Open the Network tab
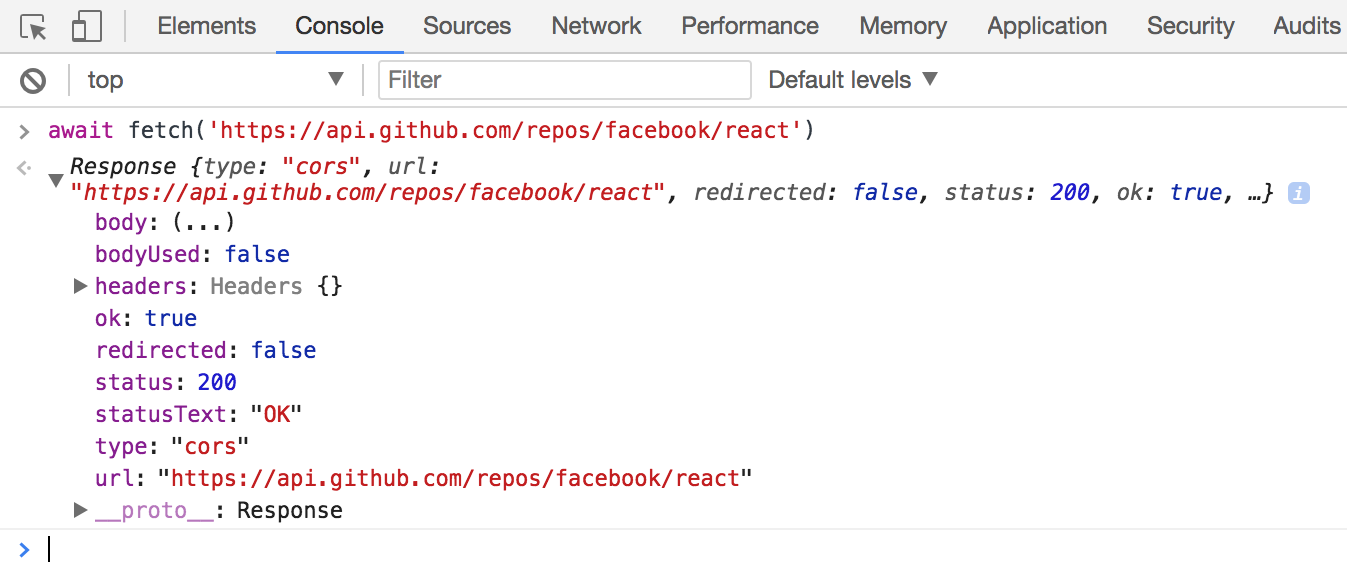1347x570 pixels. (596, 26)
